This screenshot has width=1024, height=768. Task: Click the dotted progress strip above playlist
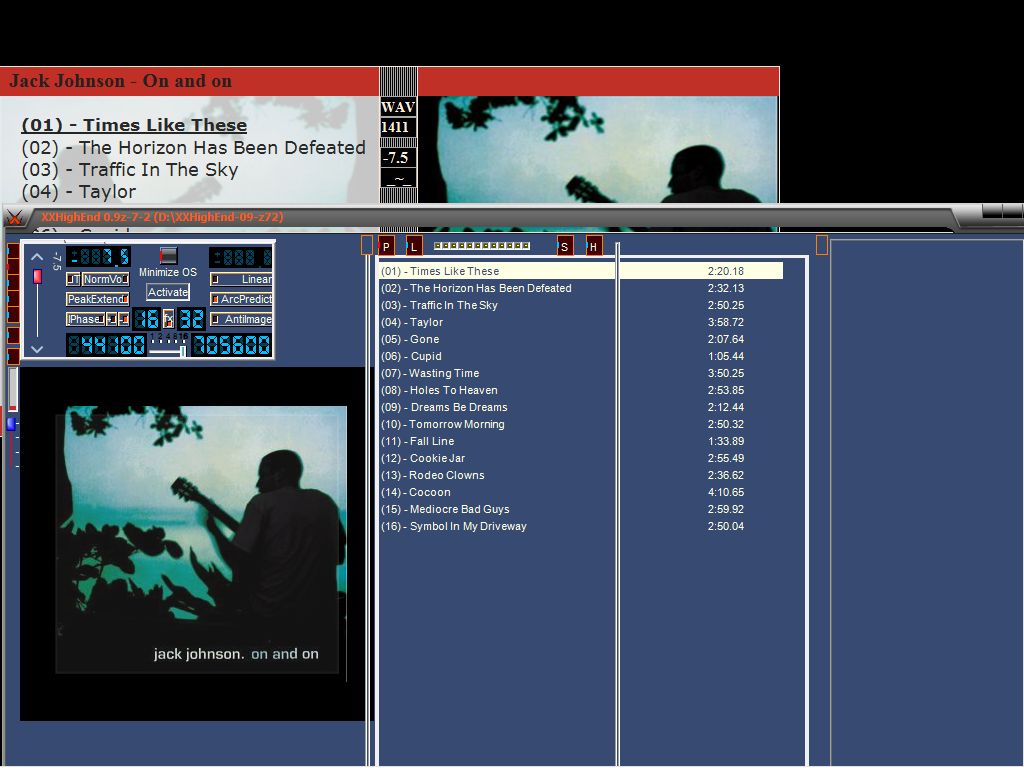[482, 246]
